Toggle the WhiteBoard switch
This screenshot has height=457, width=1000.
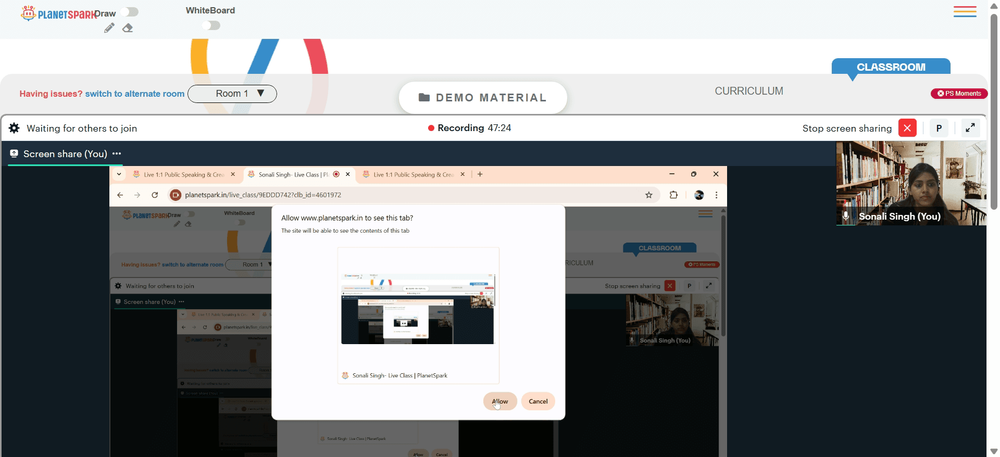pyautogui.click(x=210, y=25)
